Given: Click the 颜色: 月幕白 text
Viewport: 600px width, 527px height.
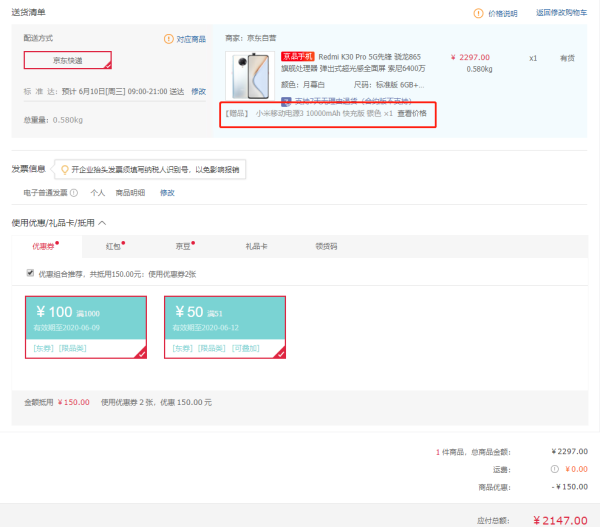Looking at the screenshot, I should (x=303, y=85).
